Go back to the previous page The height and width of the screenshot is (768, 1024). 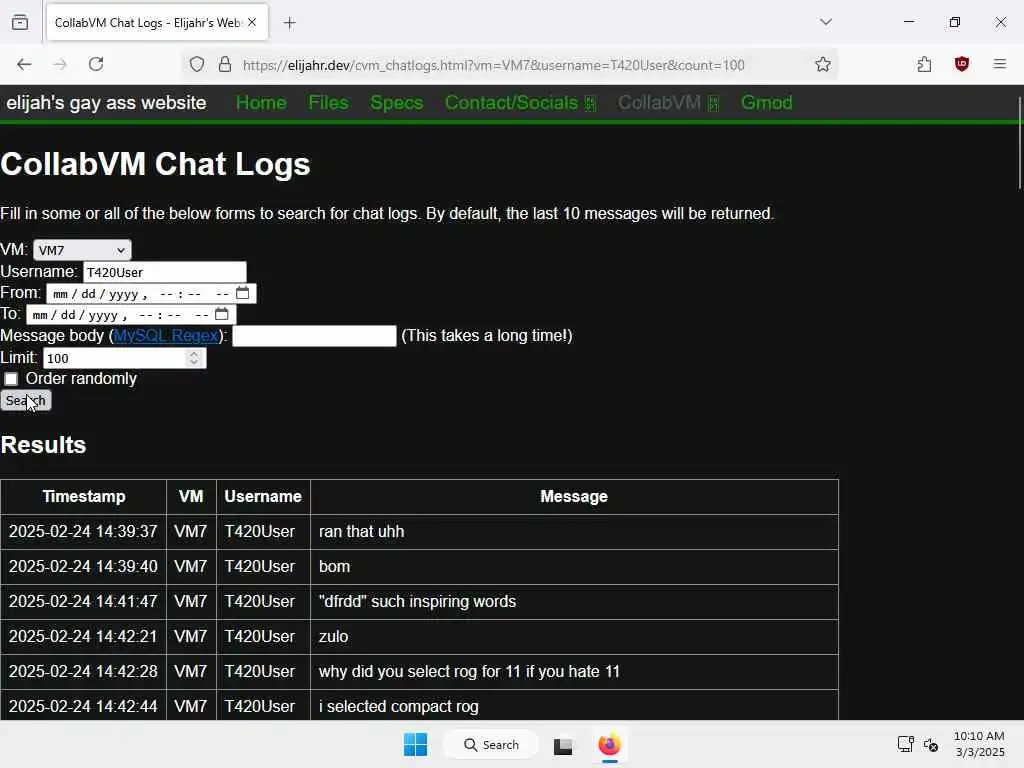pyautogui.click(x=24, y=64)
